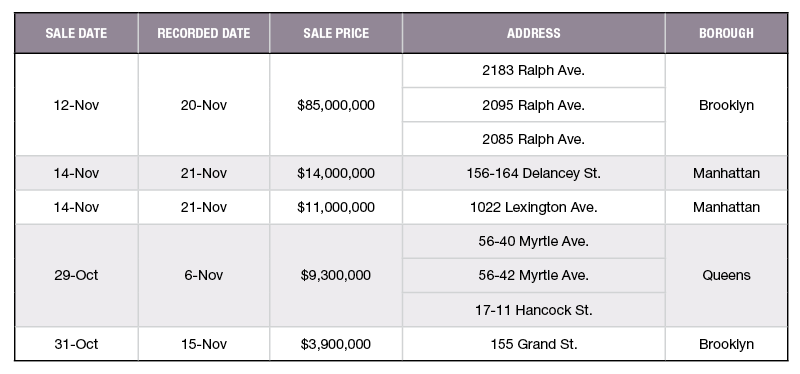
Task: Click the 29-Oct sale date cell
Action: (77, 276)
